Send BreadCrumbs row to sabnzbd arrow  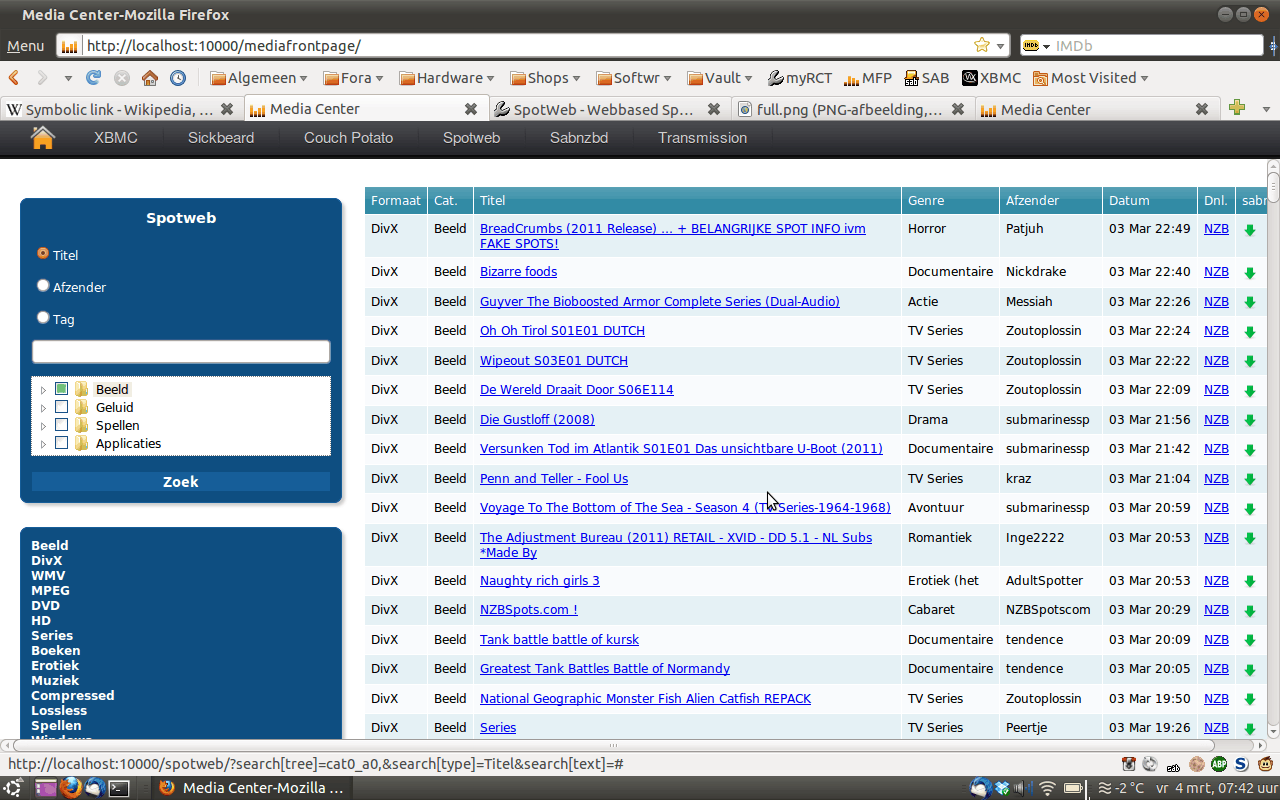click(x=1250, y=230)
